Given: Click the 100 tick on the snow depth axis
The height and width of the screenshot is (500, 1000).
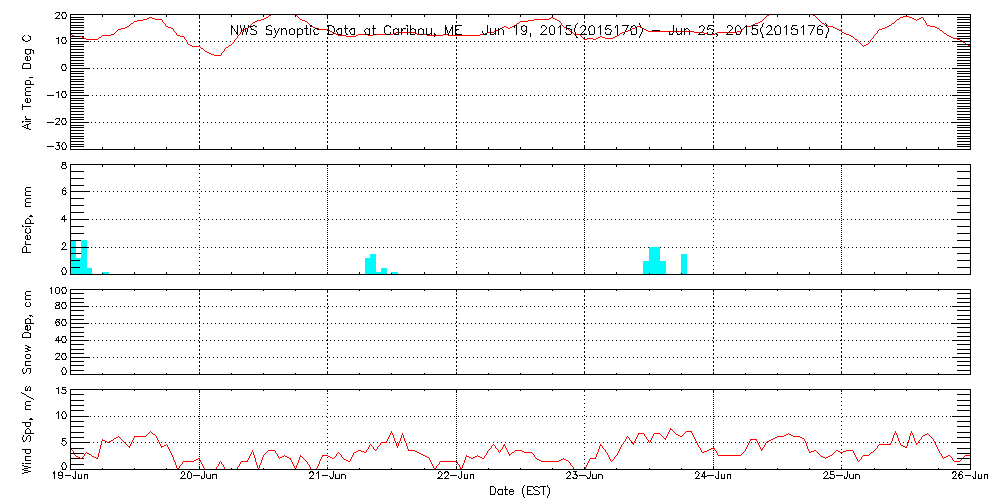Looking at the screenshot, I should [x=57, y=292].
